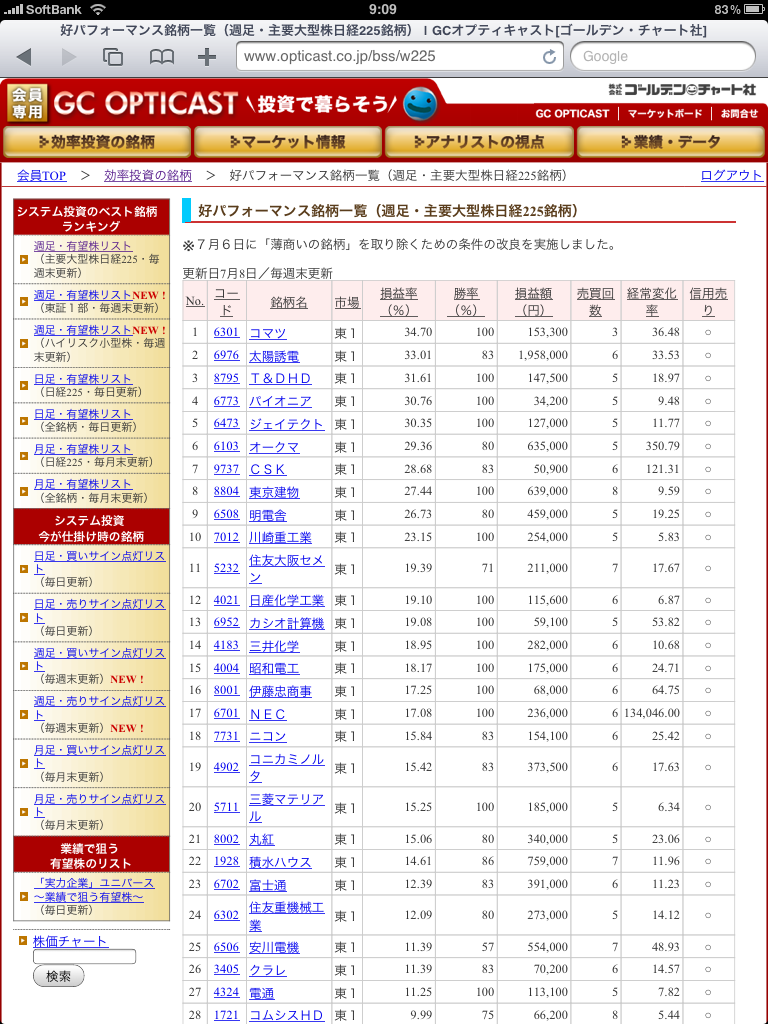Open 週足・買いサイン点灯リスト sidebar link
Viewport: 768px width, 1024px height.
point(99,660)
